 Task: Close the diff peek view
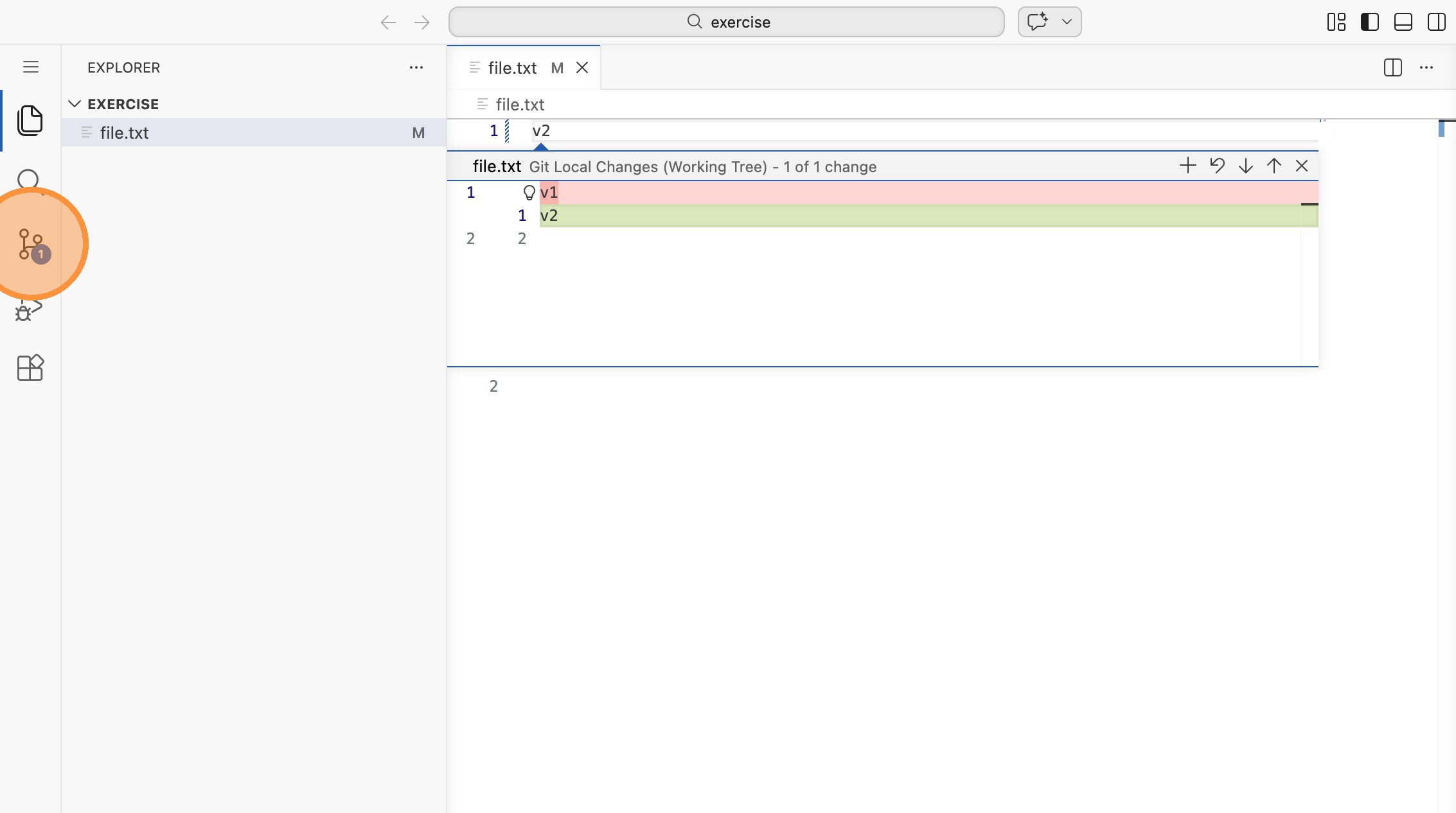1302,166
